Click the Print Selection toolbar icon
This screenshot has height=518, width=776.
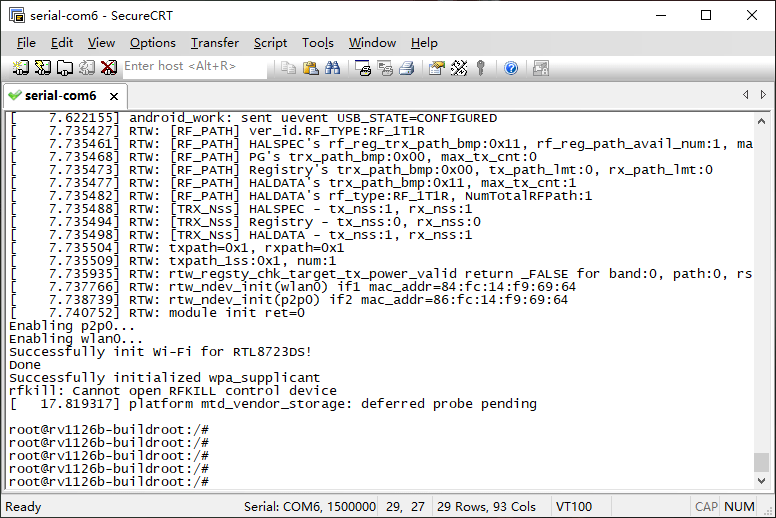click(x=385, y=68)
